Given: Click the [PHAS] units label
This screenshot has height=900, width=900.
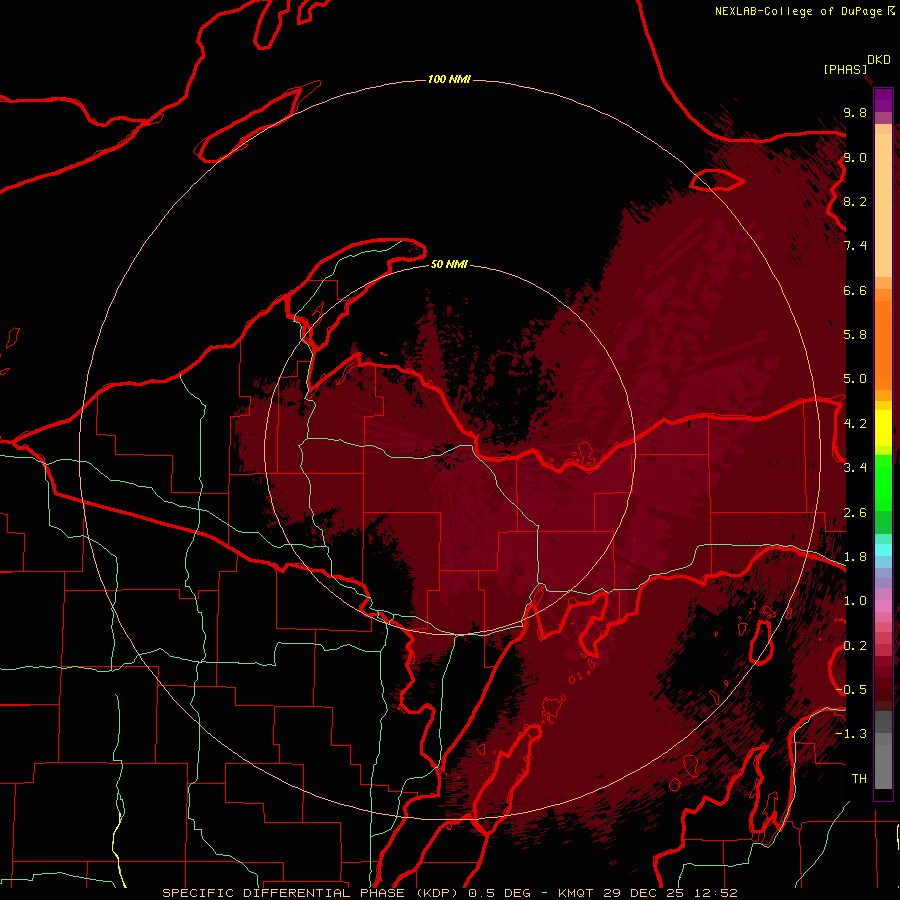Looking at the screenshot, I should [x=845, y=69].
